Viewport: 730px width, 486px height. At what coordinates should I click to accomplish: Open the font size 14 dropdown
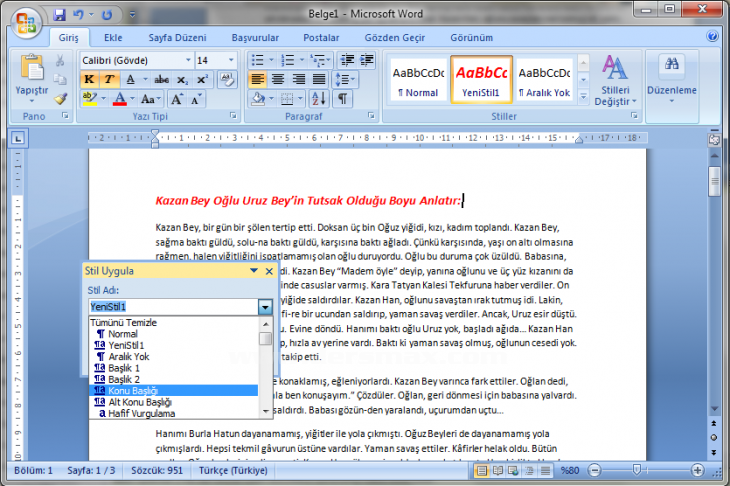[231, 60]
